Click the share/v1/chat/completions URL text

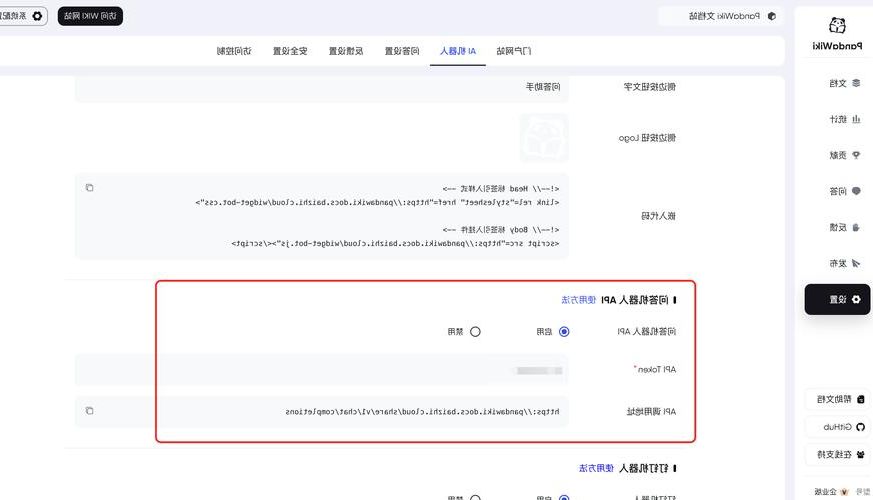[423, 411]
